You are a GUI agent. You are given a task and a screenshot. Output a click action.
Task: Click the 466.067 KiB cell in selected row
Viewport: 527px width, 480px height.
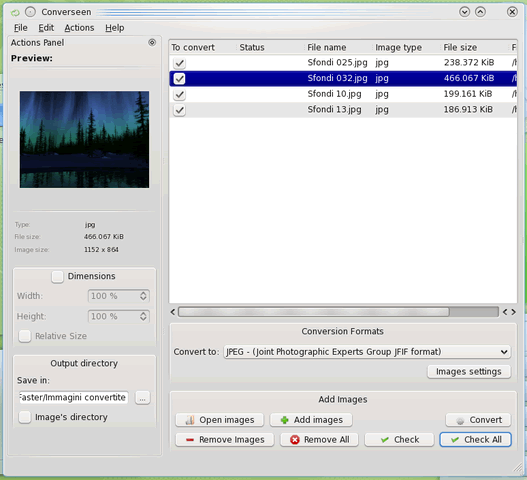pos(469,78)
